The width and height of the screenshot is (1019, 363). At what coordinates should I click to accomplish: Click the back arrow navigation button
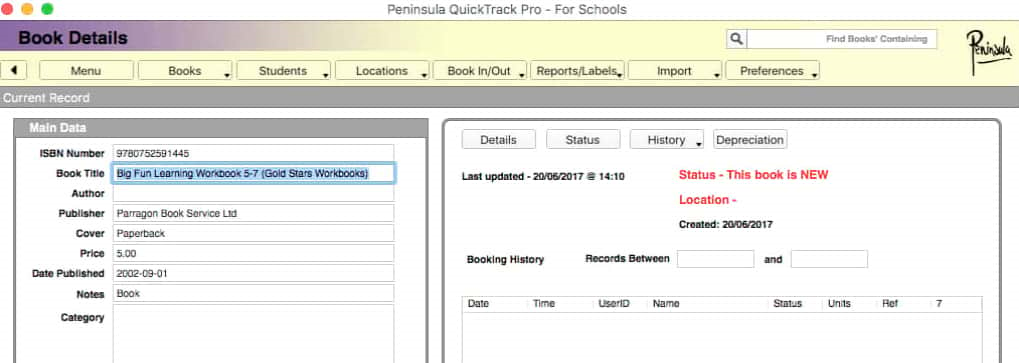pos(13,70)
